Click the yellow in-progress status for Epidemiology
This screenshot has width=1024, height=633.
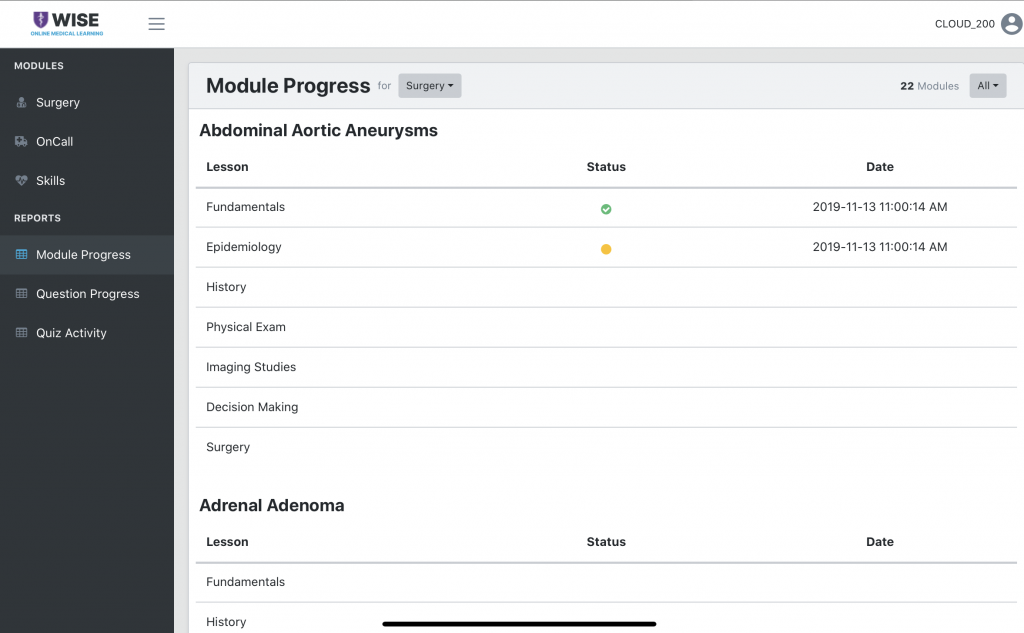point(606,249)
